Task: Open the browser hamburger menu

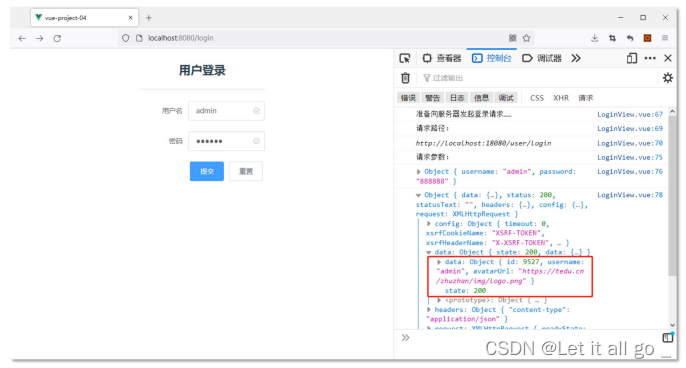Action: click(x=665, y=38)
